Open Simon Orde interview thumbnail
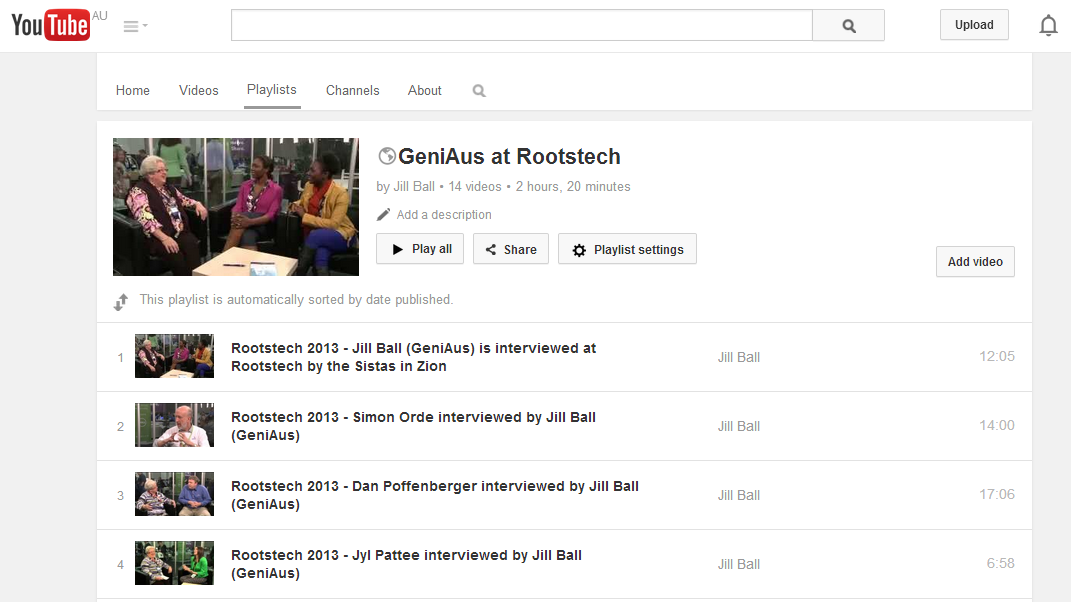This screenshot has height=602, width=1071. (174, 425)
